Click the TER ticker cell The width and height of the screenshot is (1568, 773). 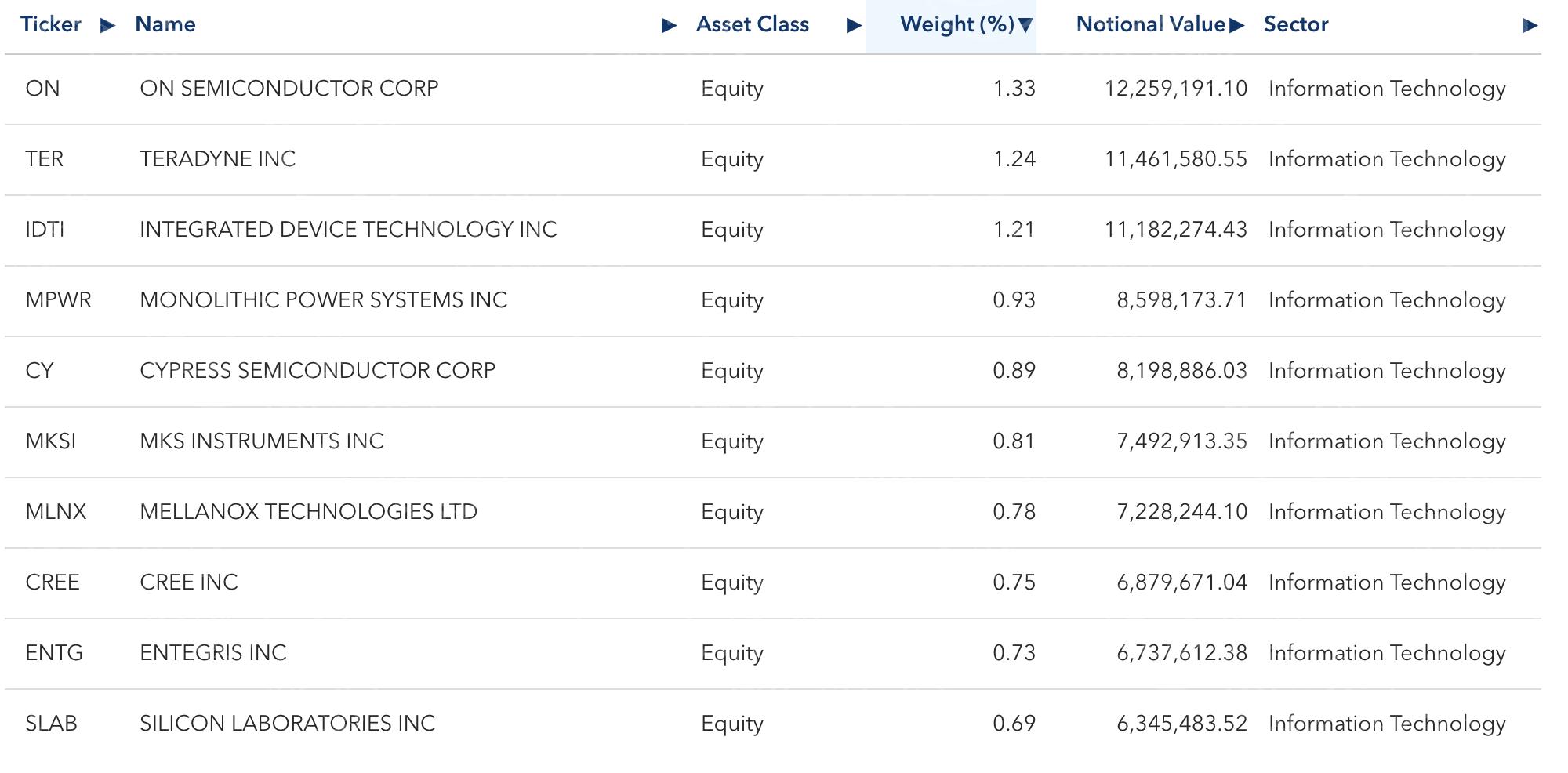point(44,159)
